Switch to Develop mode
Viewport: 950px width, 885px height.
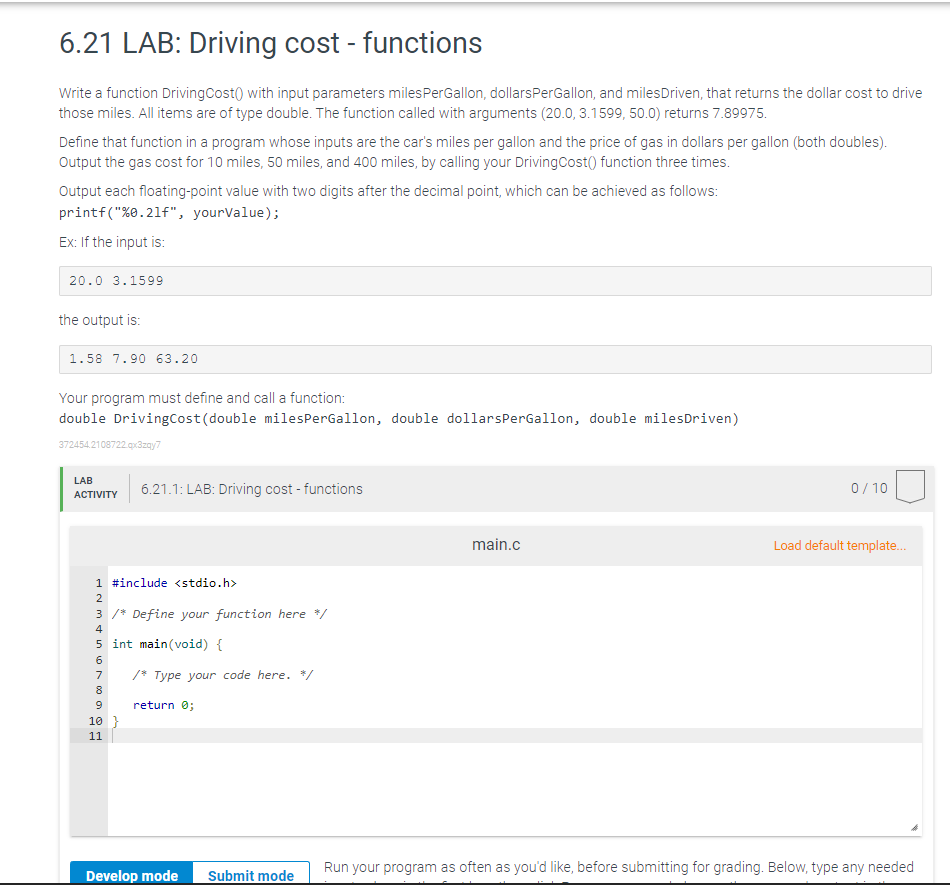click(131, 874)
